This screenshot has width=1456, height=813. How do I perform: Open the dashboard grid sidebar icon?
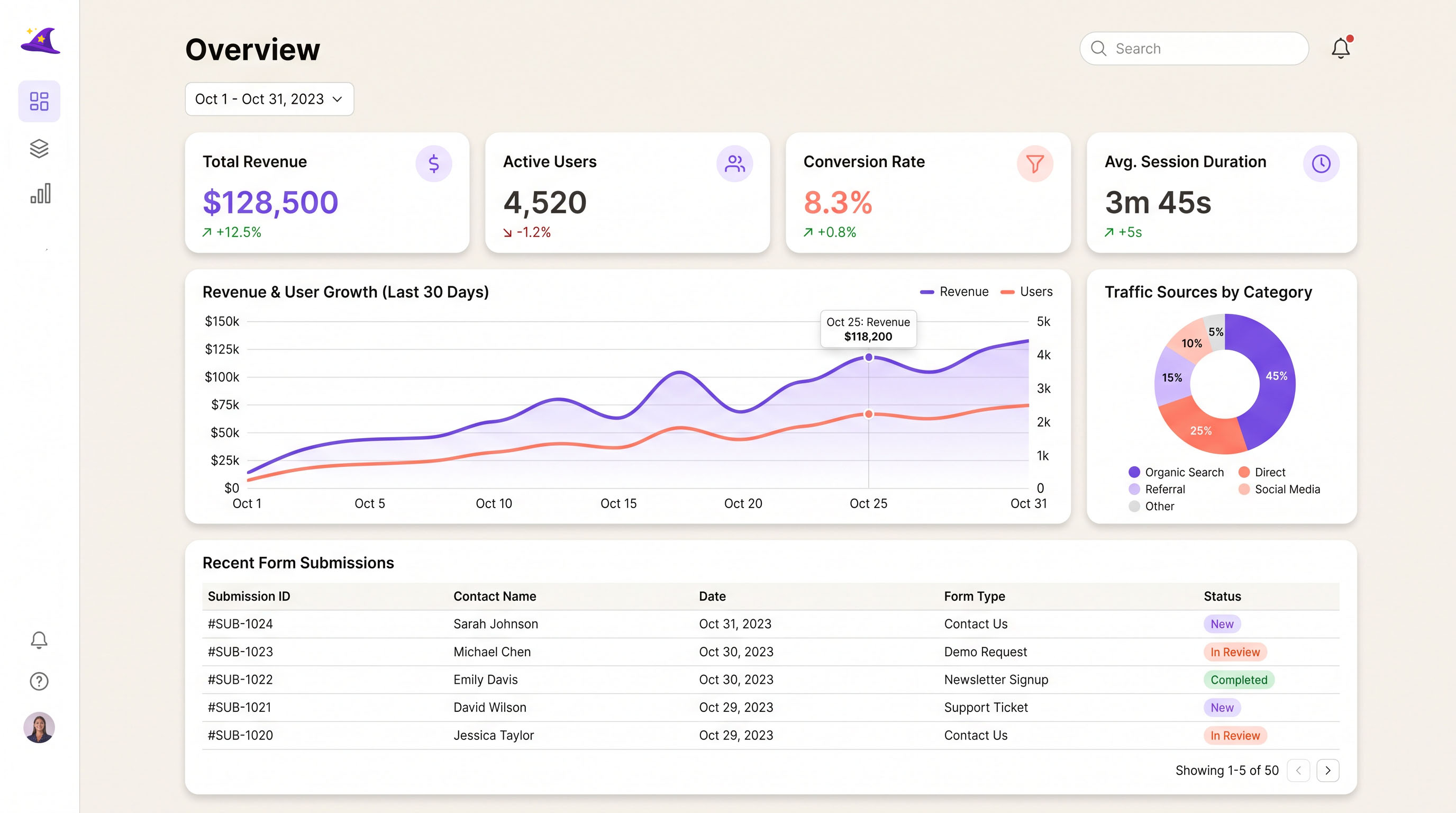pos(39,101)
